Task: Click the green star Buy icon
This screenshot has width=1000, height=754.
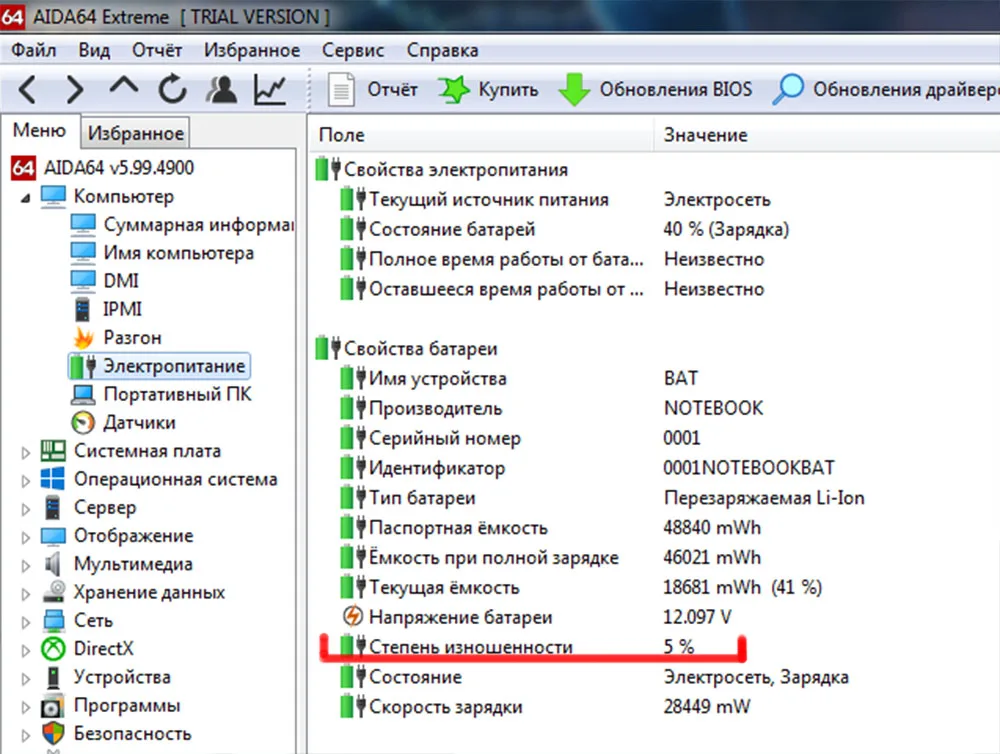Action: [x=453, y=89]
